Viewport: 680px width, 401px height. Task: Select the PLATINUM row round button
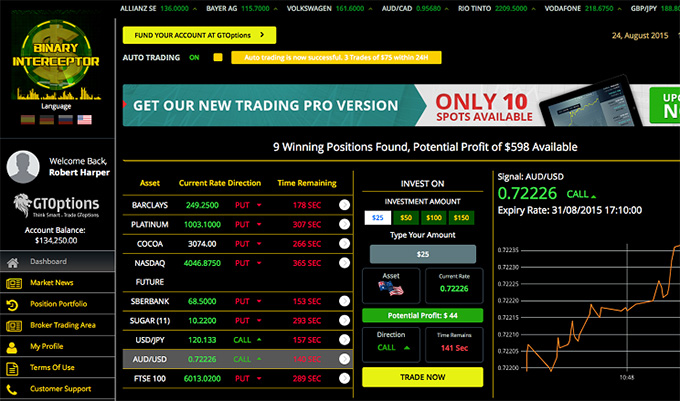(344, 224)
